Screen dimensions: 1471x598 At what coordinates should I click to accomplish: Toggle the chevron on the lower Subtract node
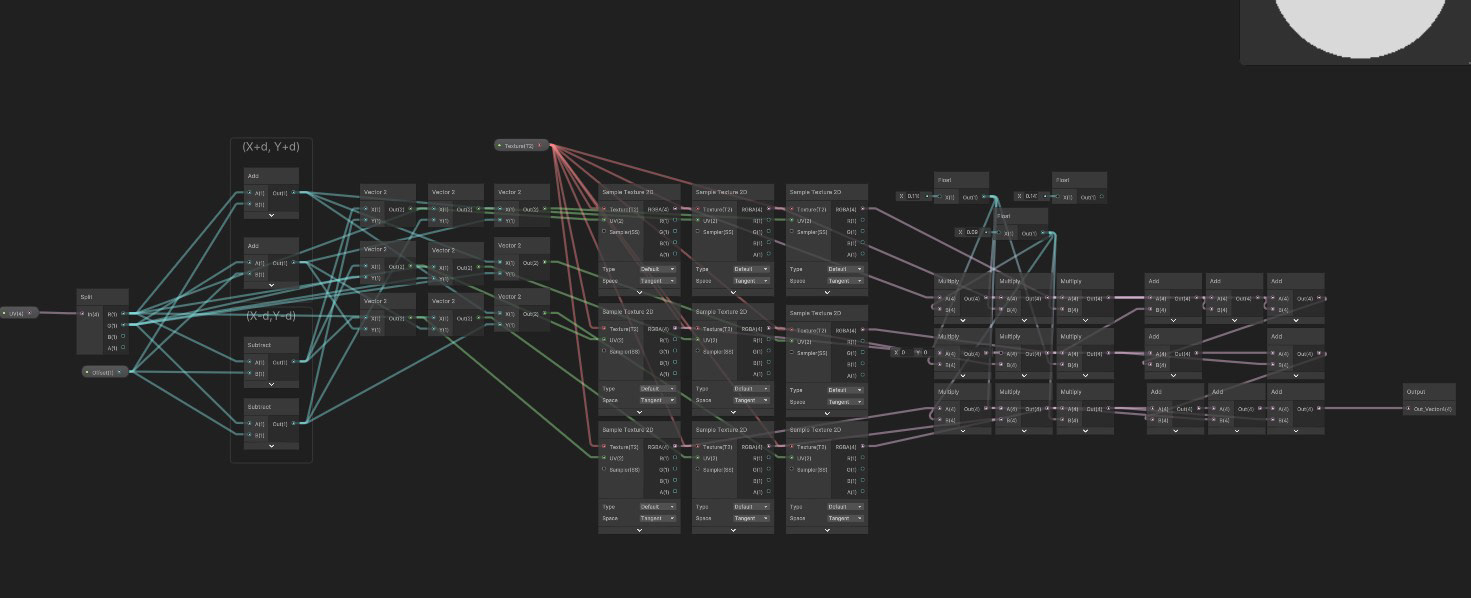[x=272, y=446]
